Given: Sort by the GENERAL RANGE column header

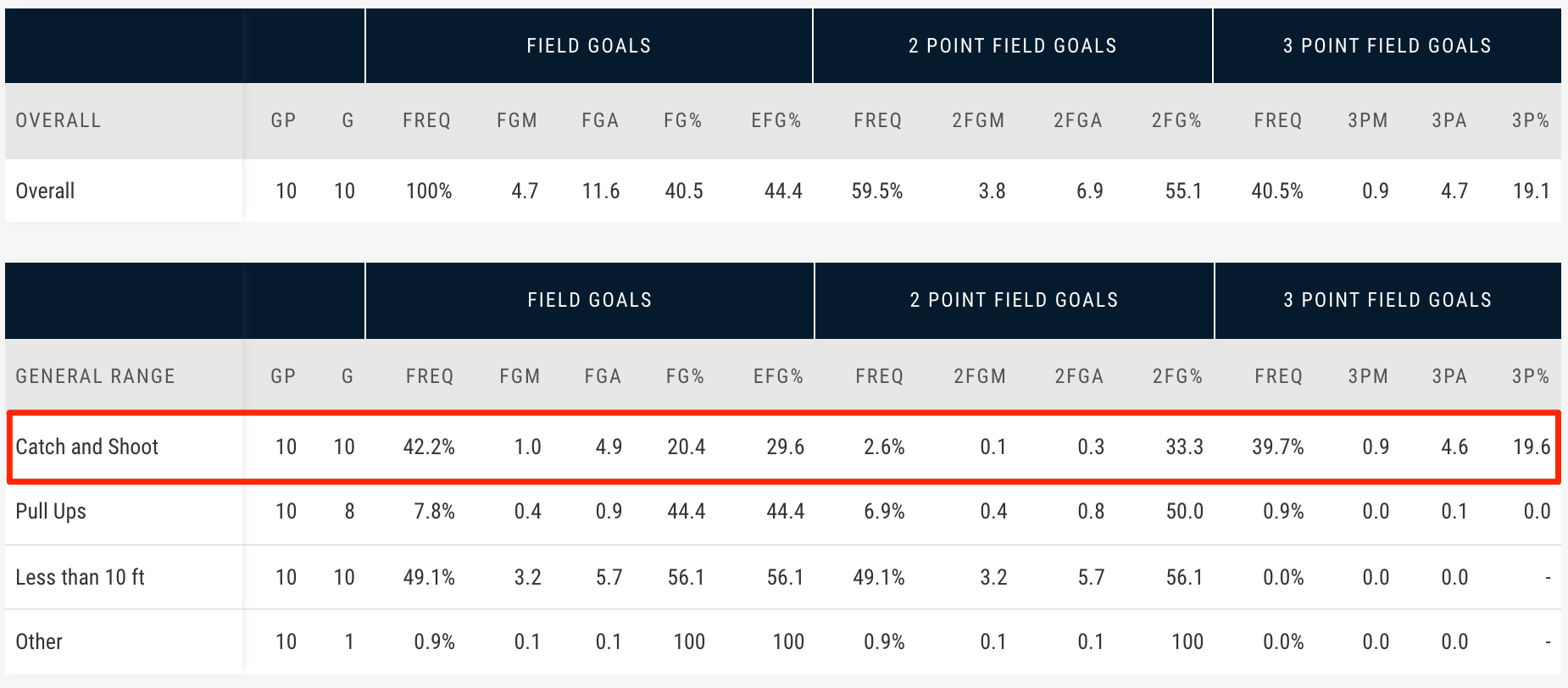Looking at the screenshot, I should point(95,376).
